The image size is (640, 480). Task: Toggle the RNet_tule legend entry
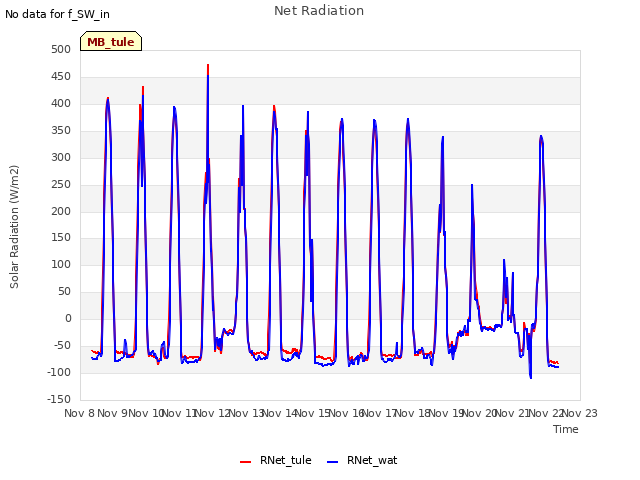click(x=276, y=460)
